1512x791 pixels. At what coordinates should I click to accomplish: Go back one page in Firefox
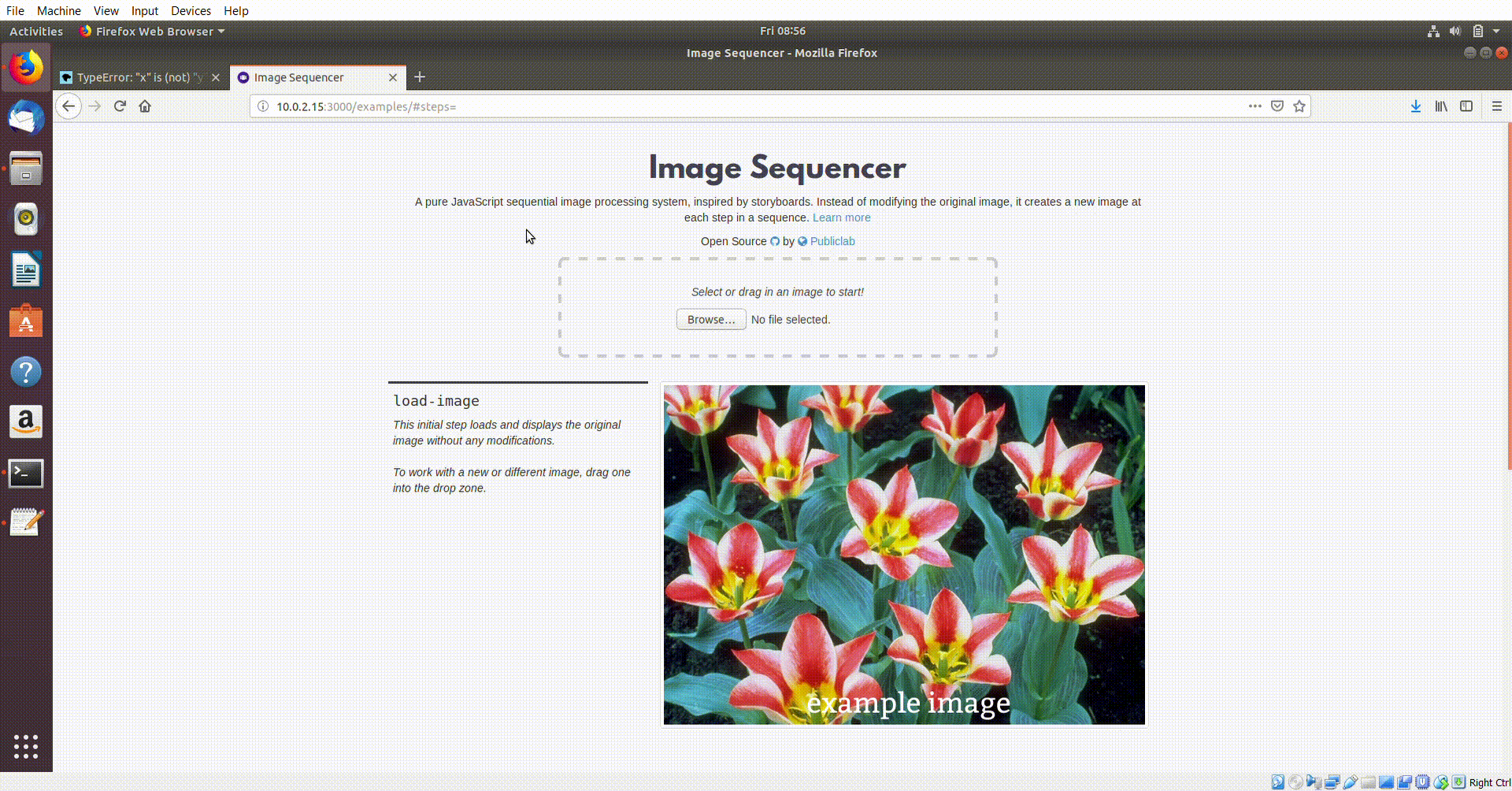[x=69, y=106]
